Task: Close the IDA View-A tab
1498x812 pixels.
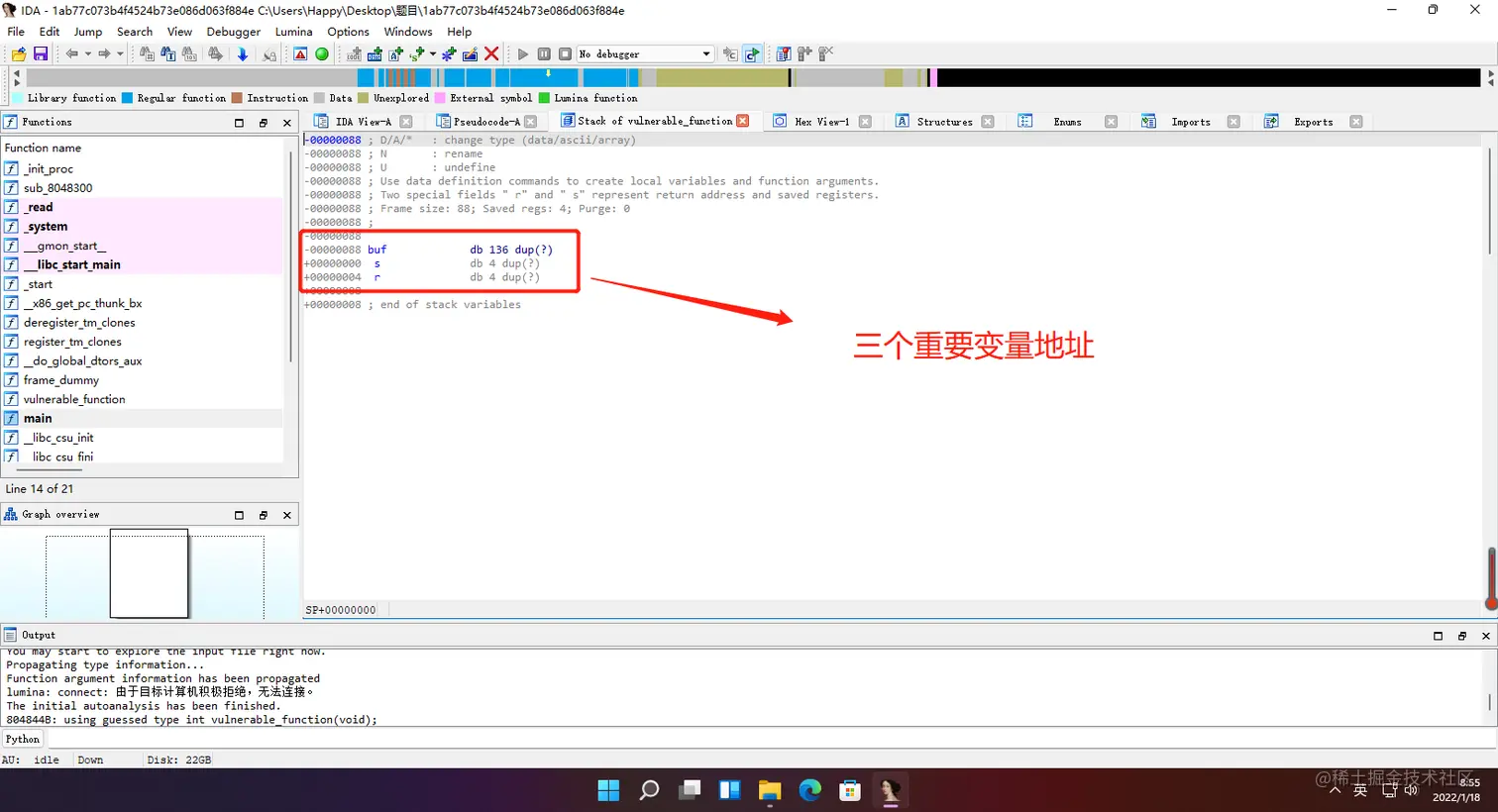Action: click(405, 122)
